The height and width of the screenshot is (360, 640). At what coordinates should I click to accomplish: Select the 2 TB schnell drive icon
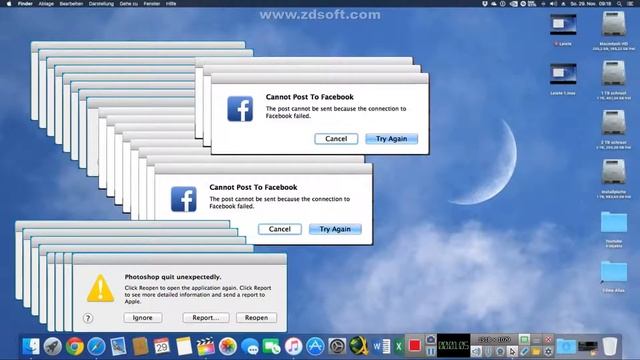[x=613, y=123]
